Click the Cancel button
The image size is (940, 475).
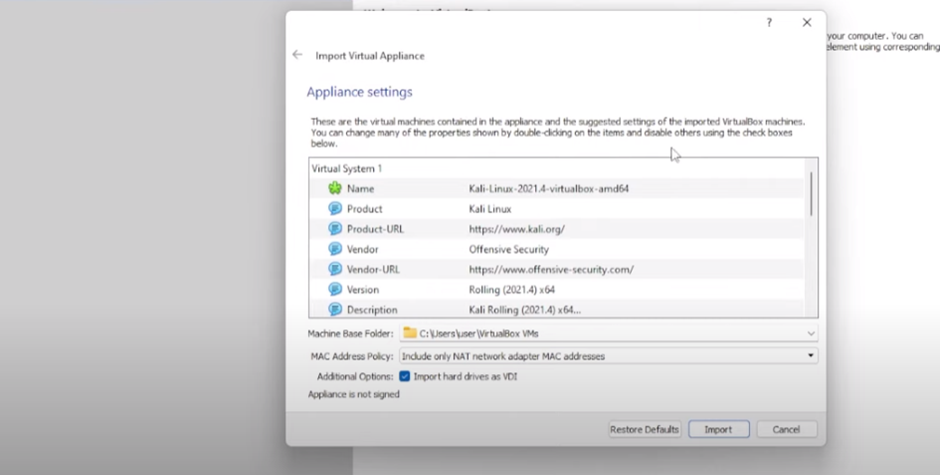click(786, 429)
